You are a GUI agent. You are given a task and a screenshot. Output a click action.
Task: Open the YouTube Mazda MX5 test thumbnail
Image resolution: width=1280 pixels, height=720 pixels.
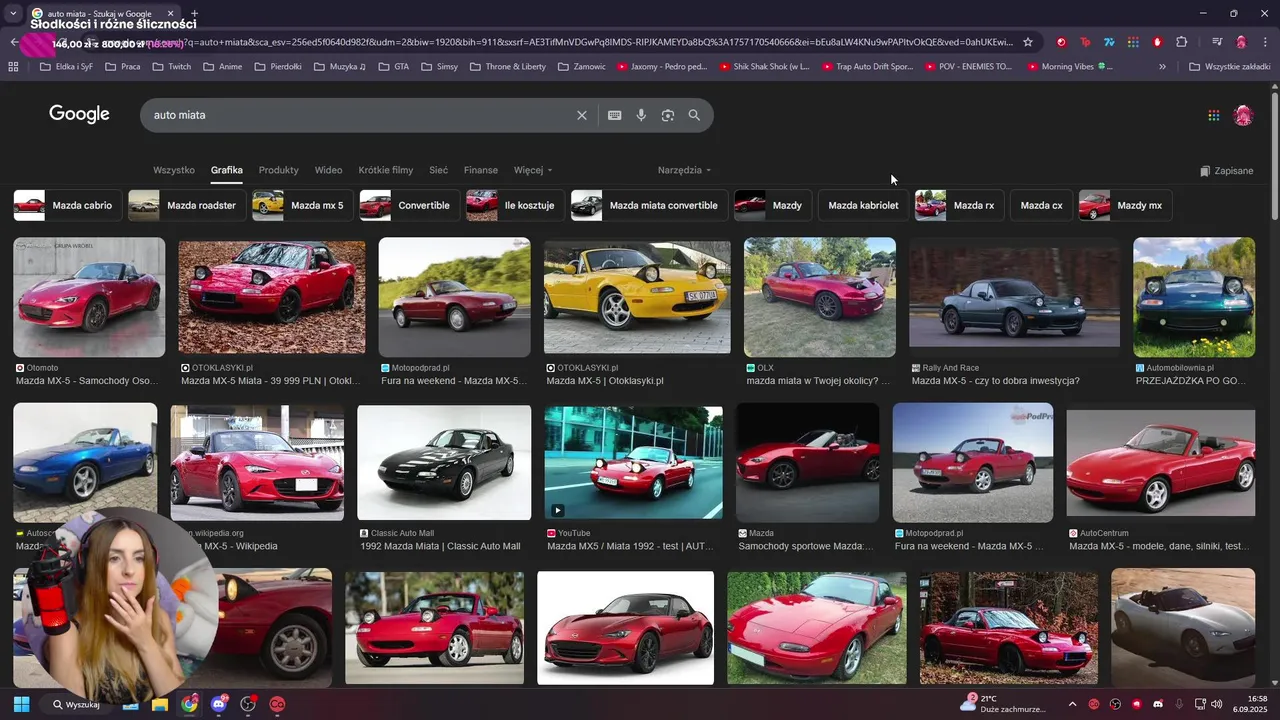click(633, 462)
